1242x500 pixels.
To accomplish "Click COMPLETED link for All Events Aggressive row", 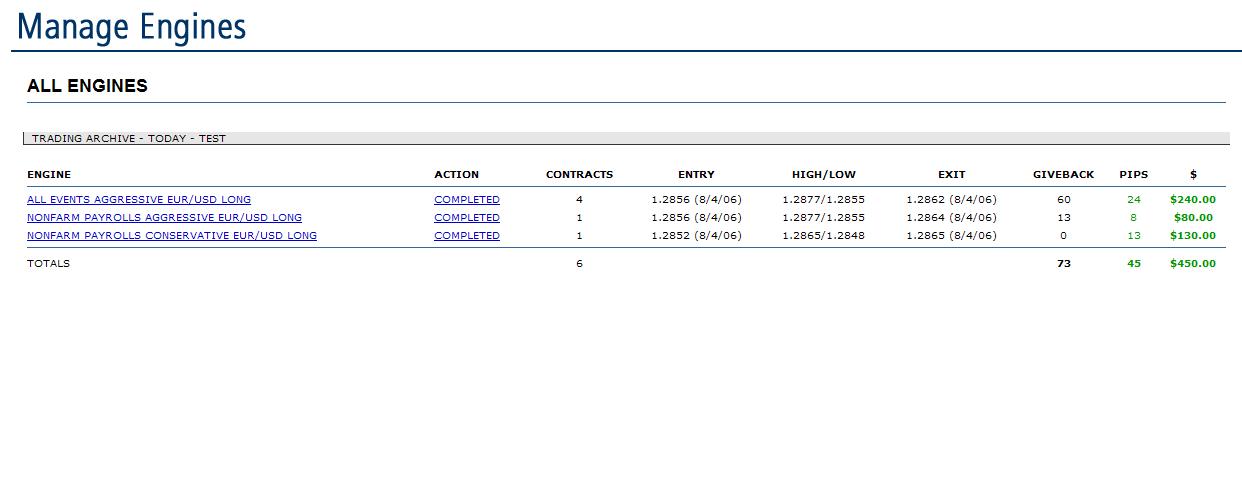I will pos(467,200).
